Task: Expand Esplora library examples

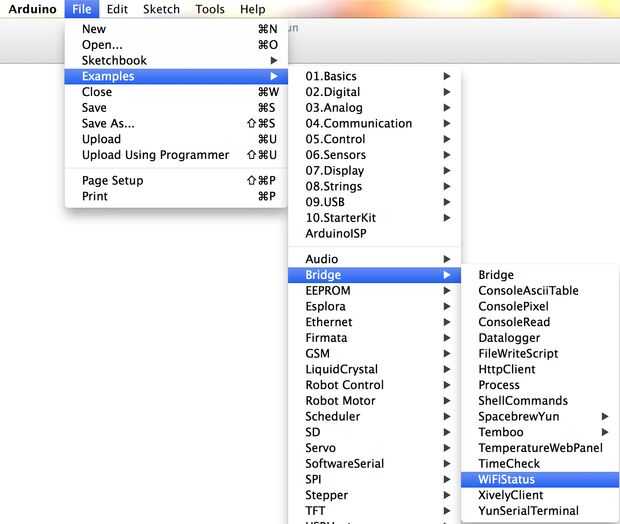Action: tap(374, 306)
